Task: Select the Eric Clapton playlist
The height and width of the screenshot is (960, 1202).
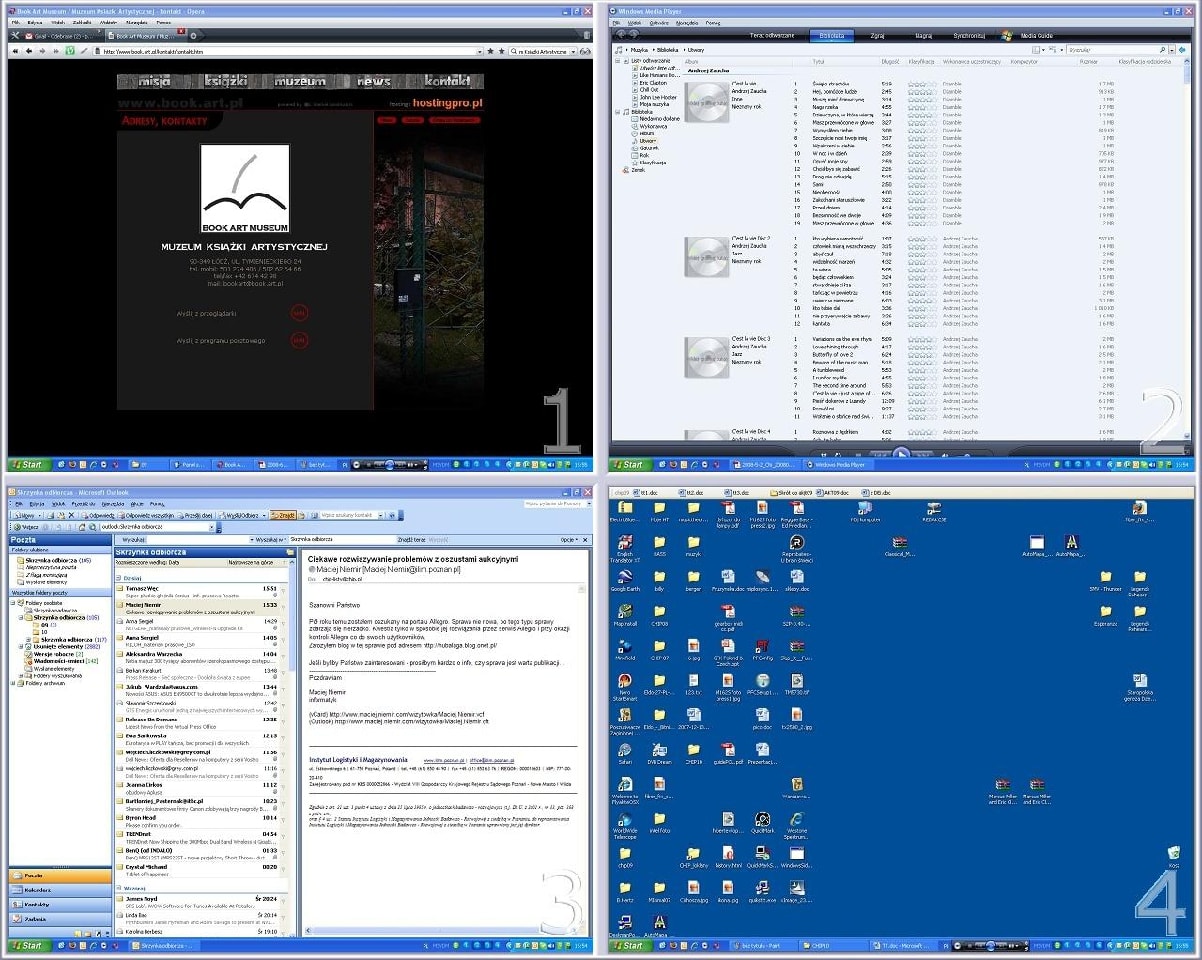Action: pyautogui.click(x=651, y=82)
